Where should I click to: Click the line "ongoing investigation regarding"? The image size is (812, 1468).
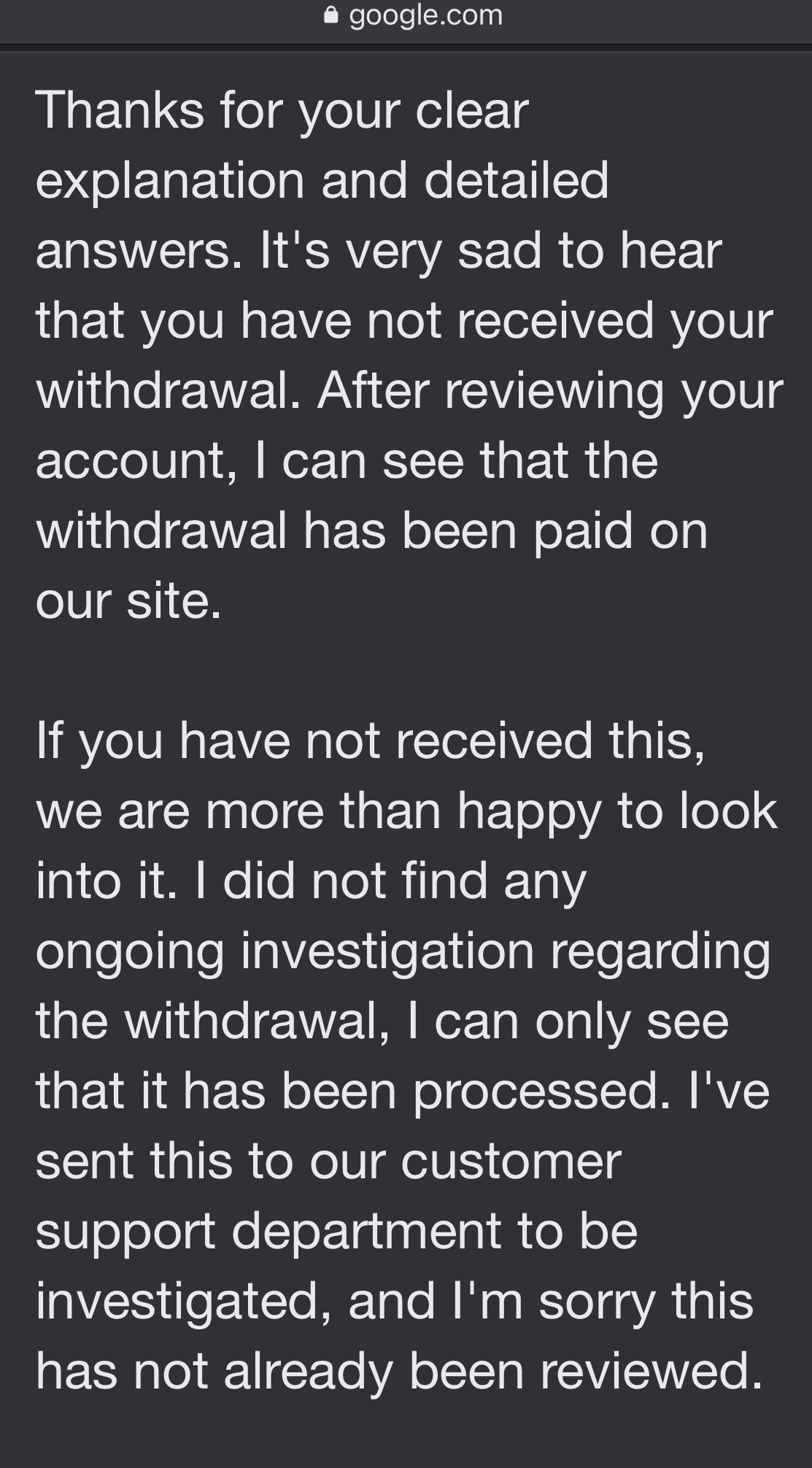coord(403,951)
